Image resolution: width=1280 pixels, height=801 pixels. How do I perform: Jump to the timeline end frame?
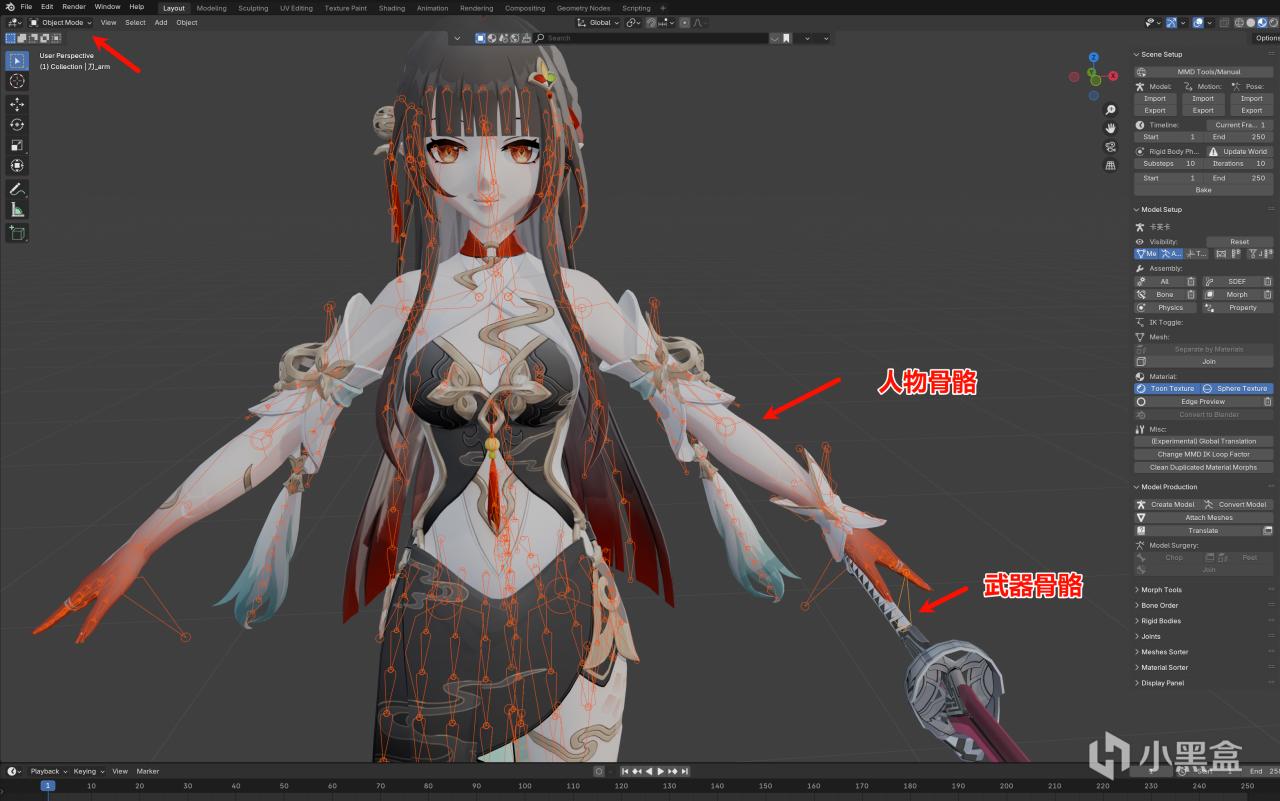click(686, 771)
